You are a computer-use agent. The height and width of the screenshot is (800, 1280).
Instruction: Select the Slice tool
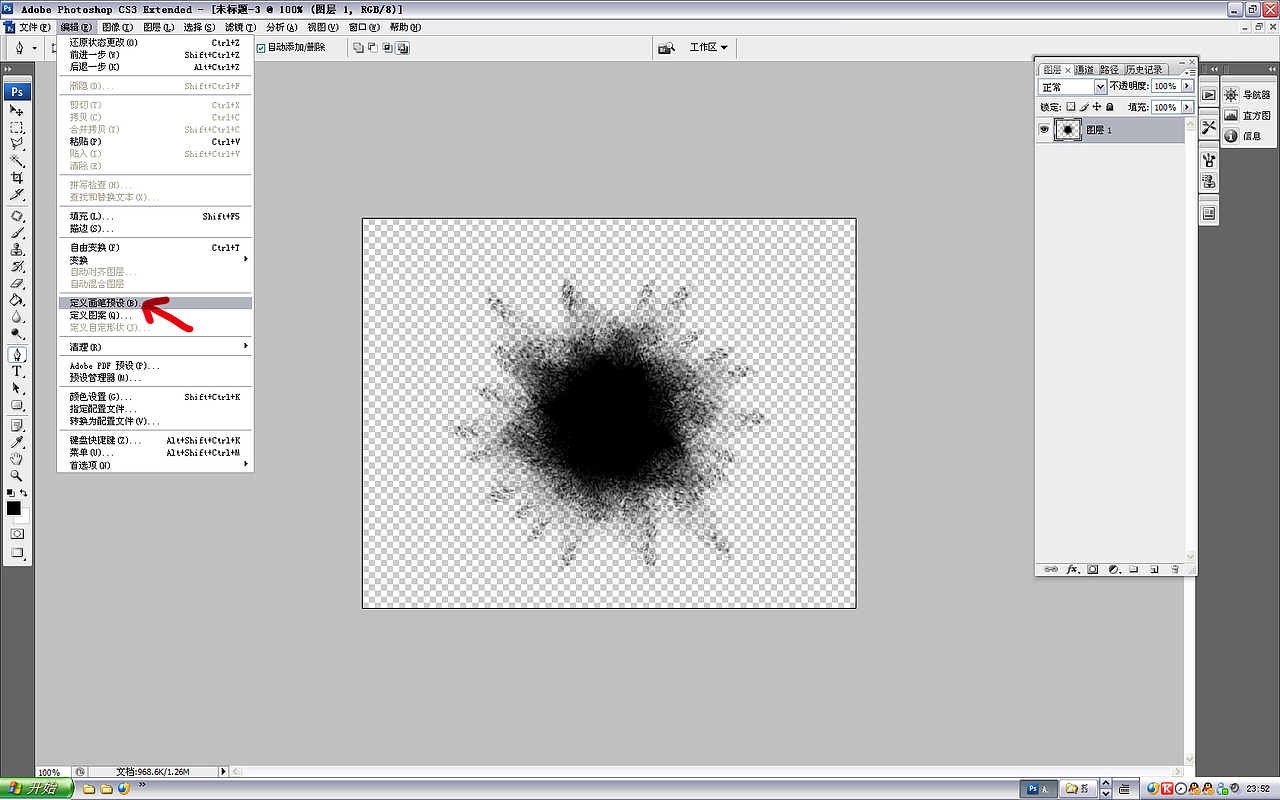[x=17, y=194]
